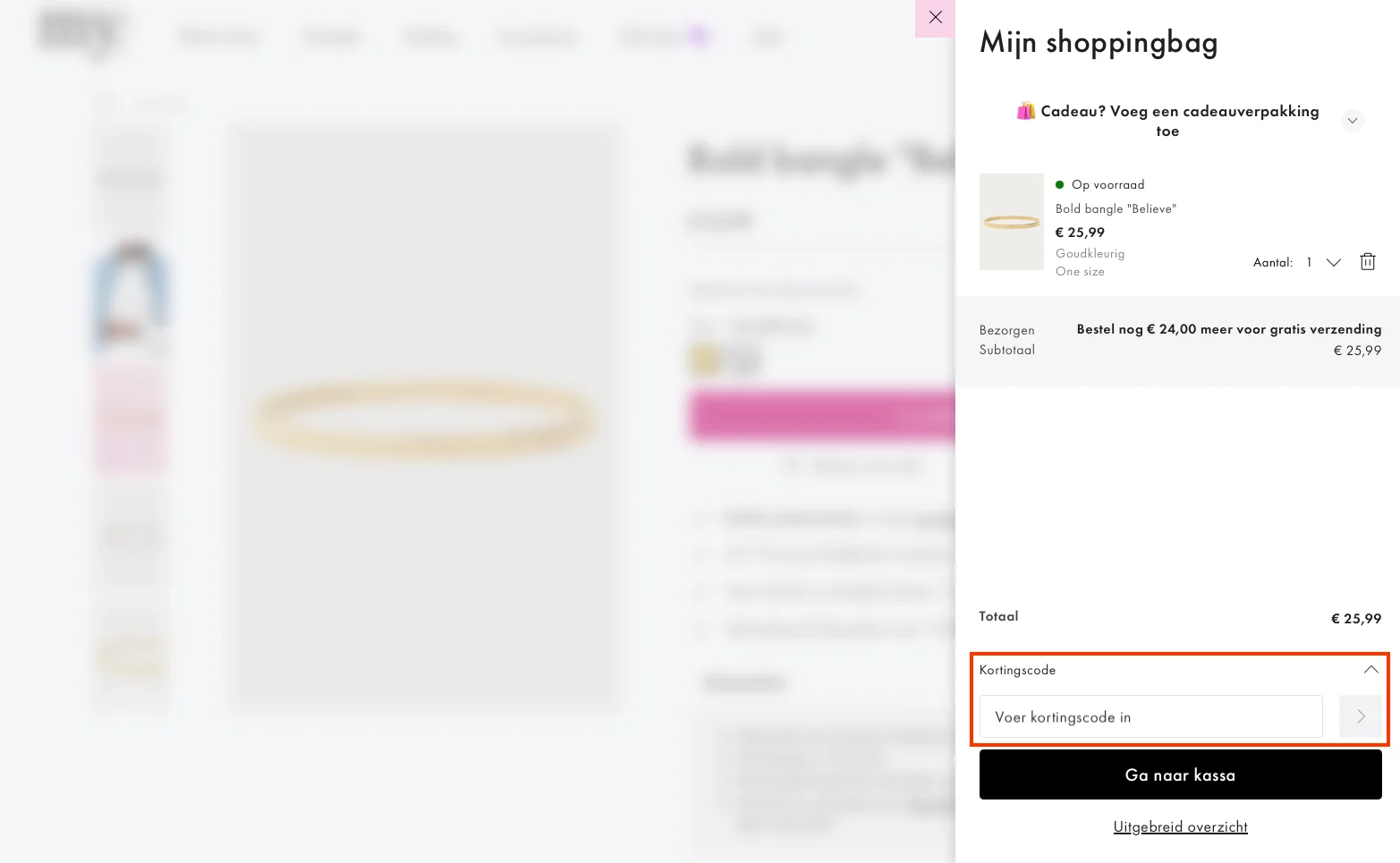
Task: Open the 'Uitgebreid overzicht' link
Action: pos(1180,826)
